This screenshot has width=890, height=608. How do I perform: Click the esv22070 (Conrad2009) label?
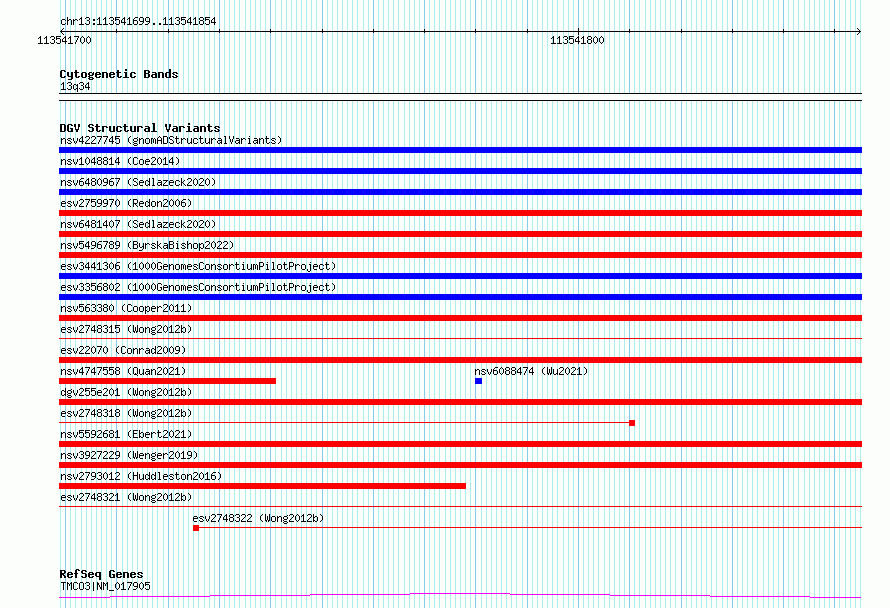(123, 350)
